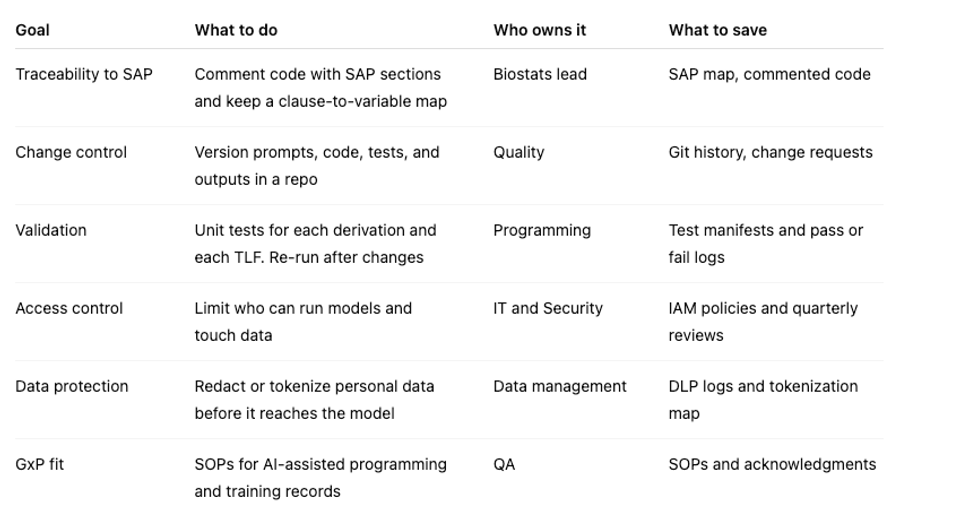Select the QA owner cell

[x=504, y=464]
